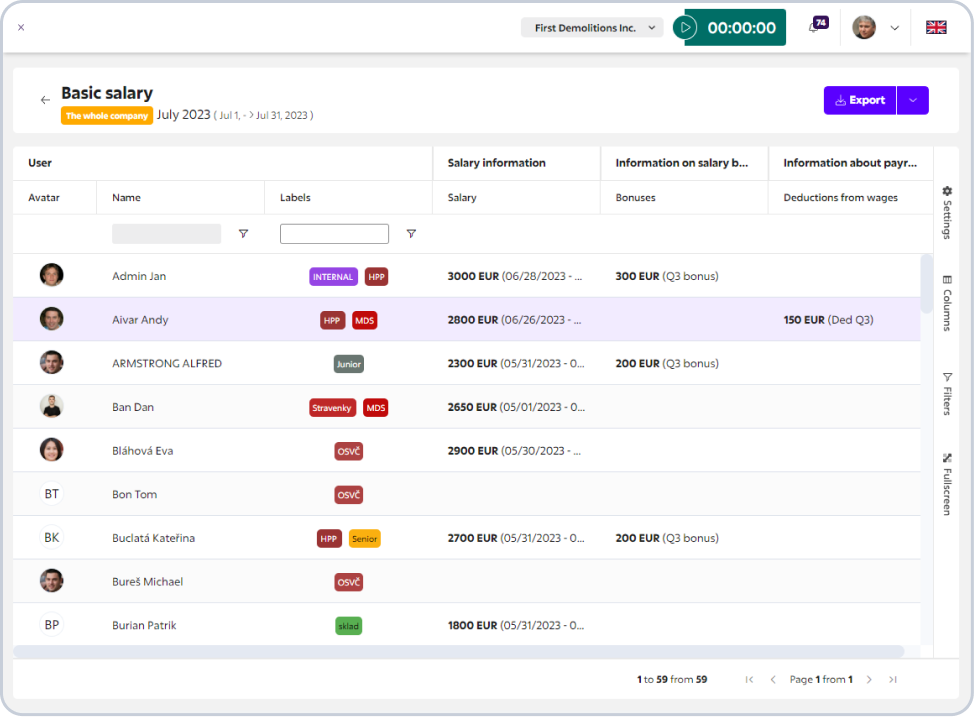This screenshot has height=717, width=974.
Task: Switch table to Fullscreen mode
Action: coord(947,484)
